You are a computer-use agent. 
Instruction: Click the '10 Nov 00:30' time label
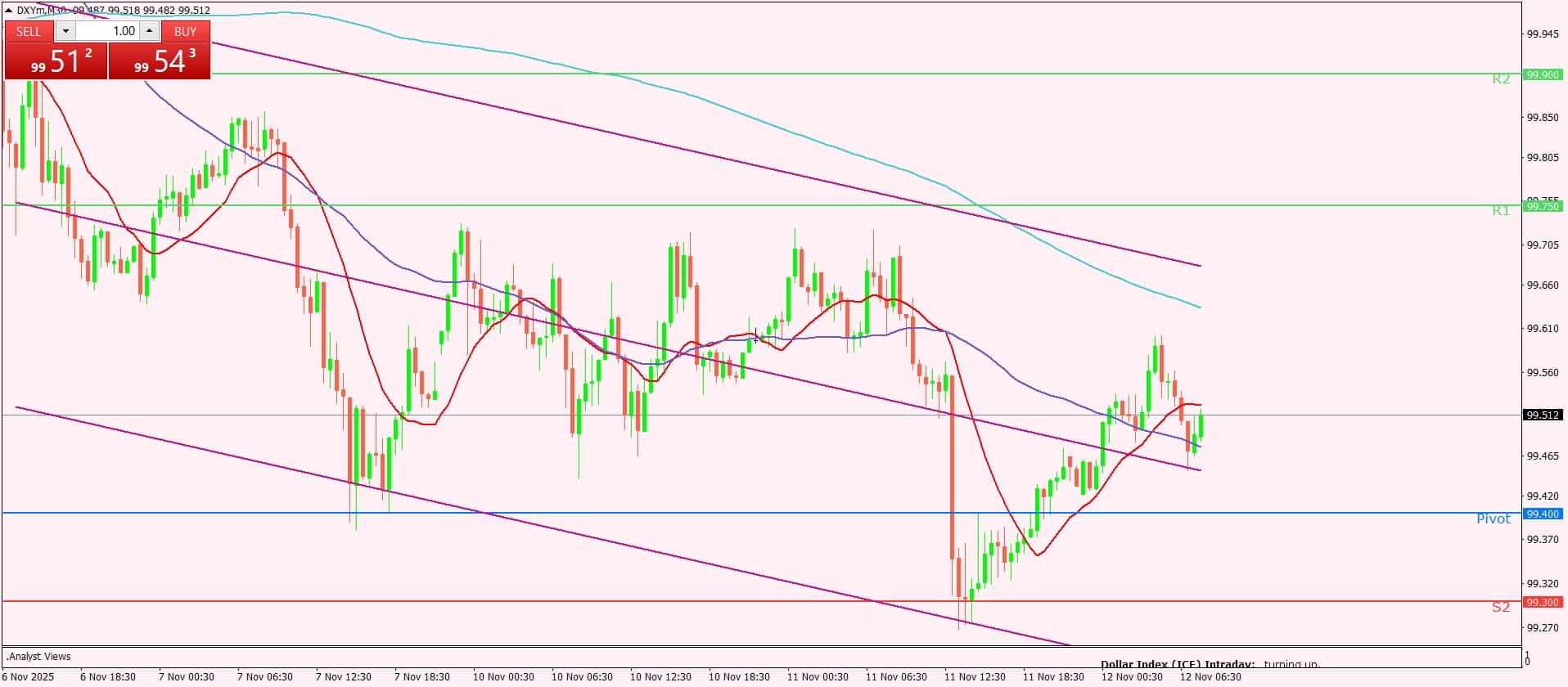[x=503, y=676]
